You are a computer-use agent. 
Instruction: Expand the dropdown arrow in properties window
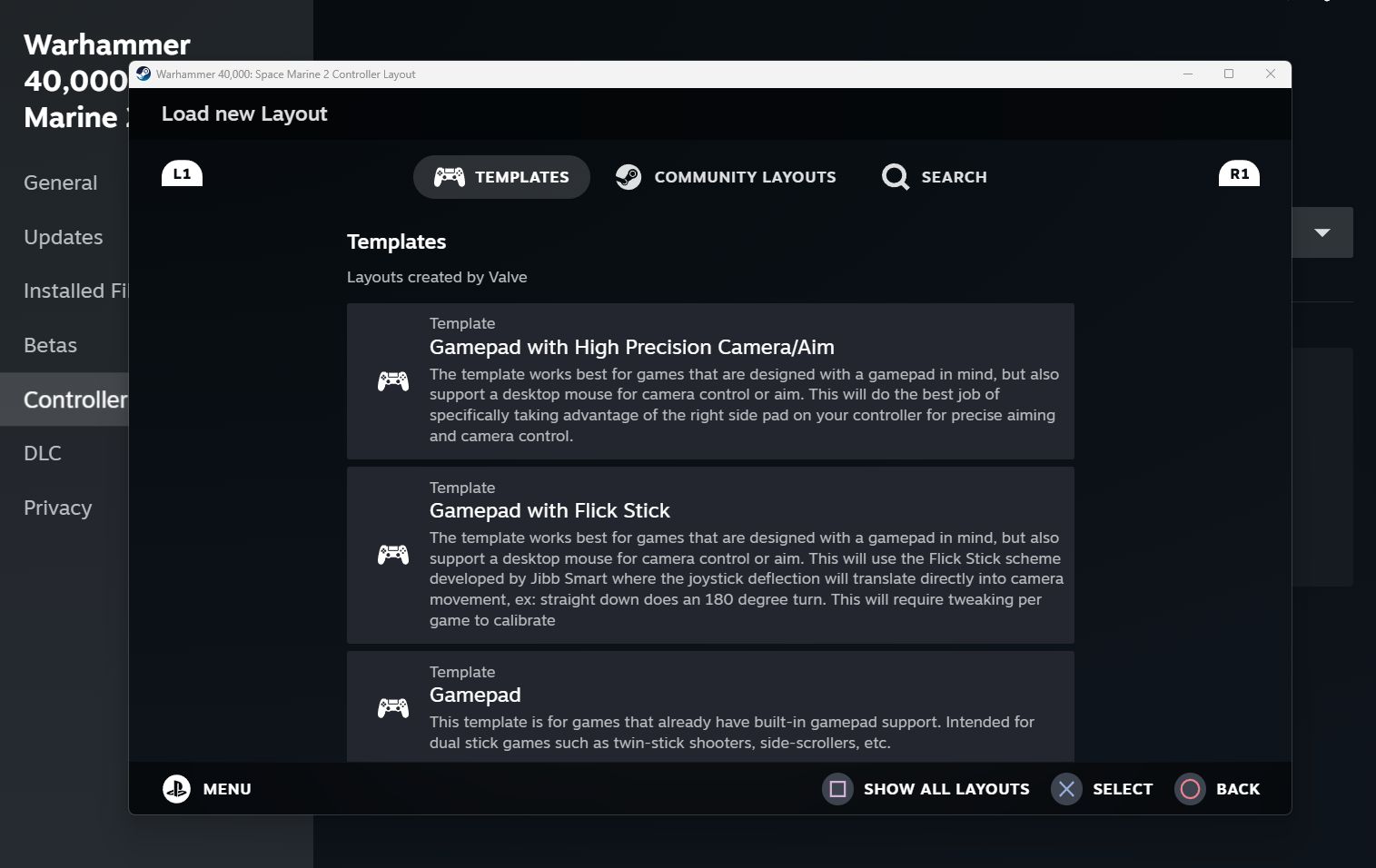click(1322, 232)
